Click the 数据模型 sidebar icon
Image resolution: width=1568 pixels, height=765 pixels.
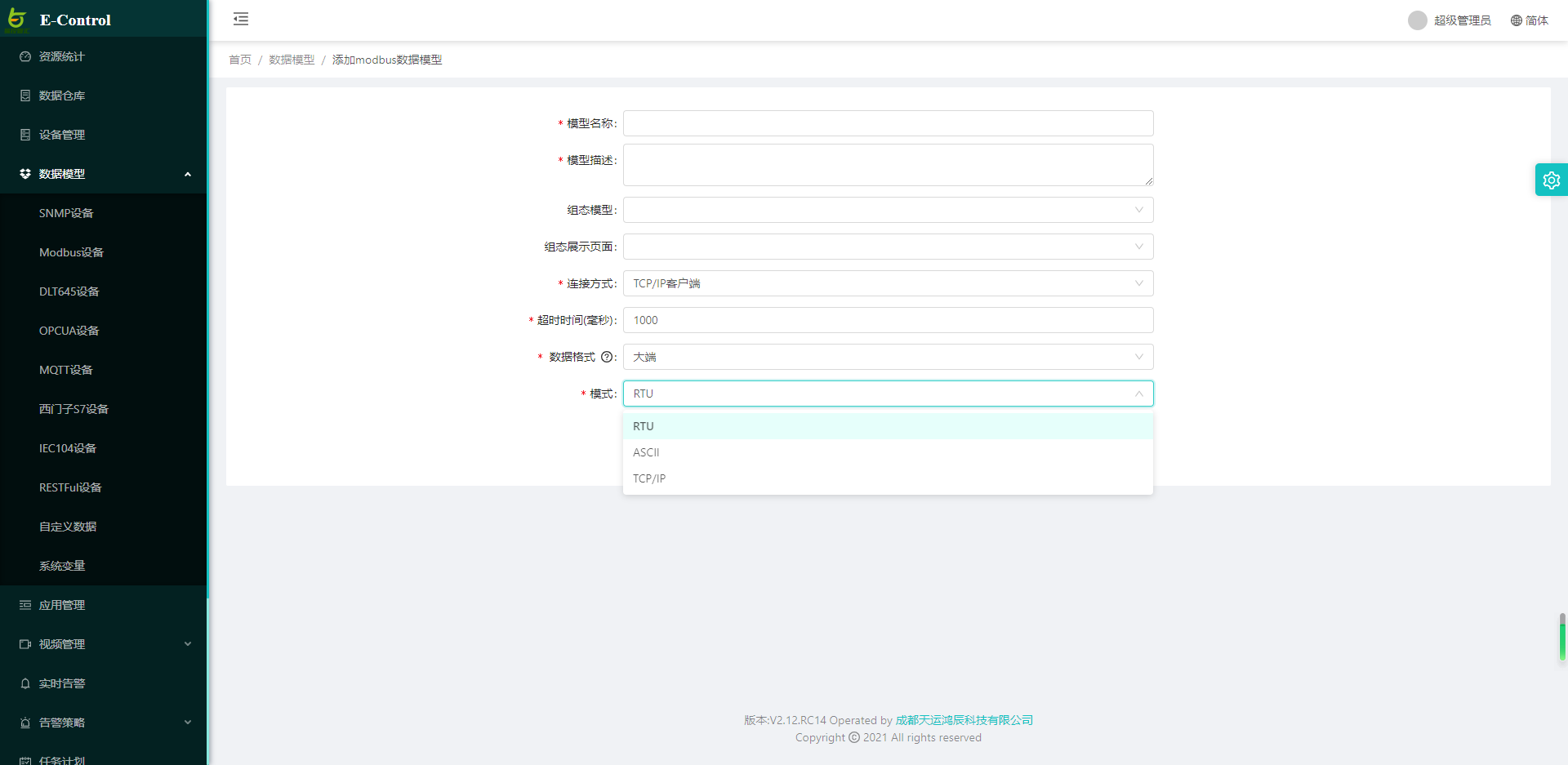click(25, 174)
